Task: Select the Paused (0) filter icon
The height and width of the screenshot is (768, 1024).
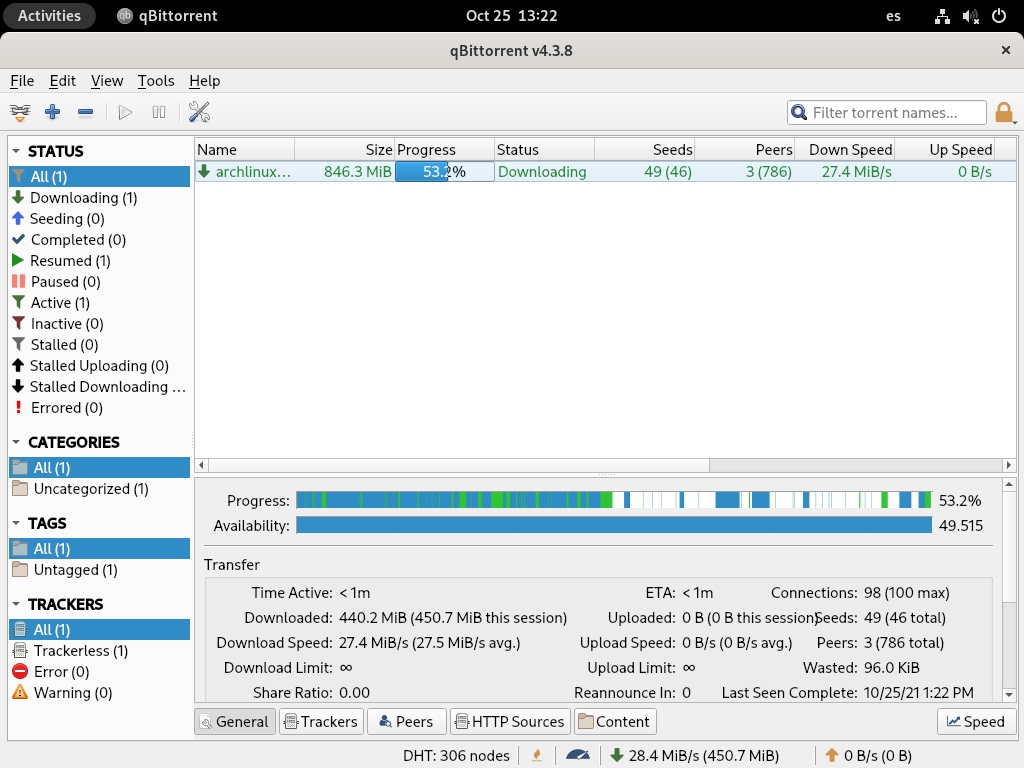Action: (18, 281)
